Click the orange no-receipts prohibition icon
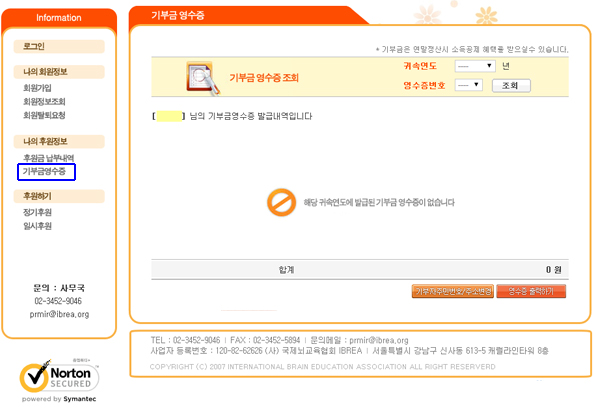Screen dimensions: 596x418 pyautogui.click(x=281, y=202)
